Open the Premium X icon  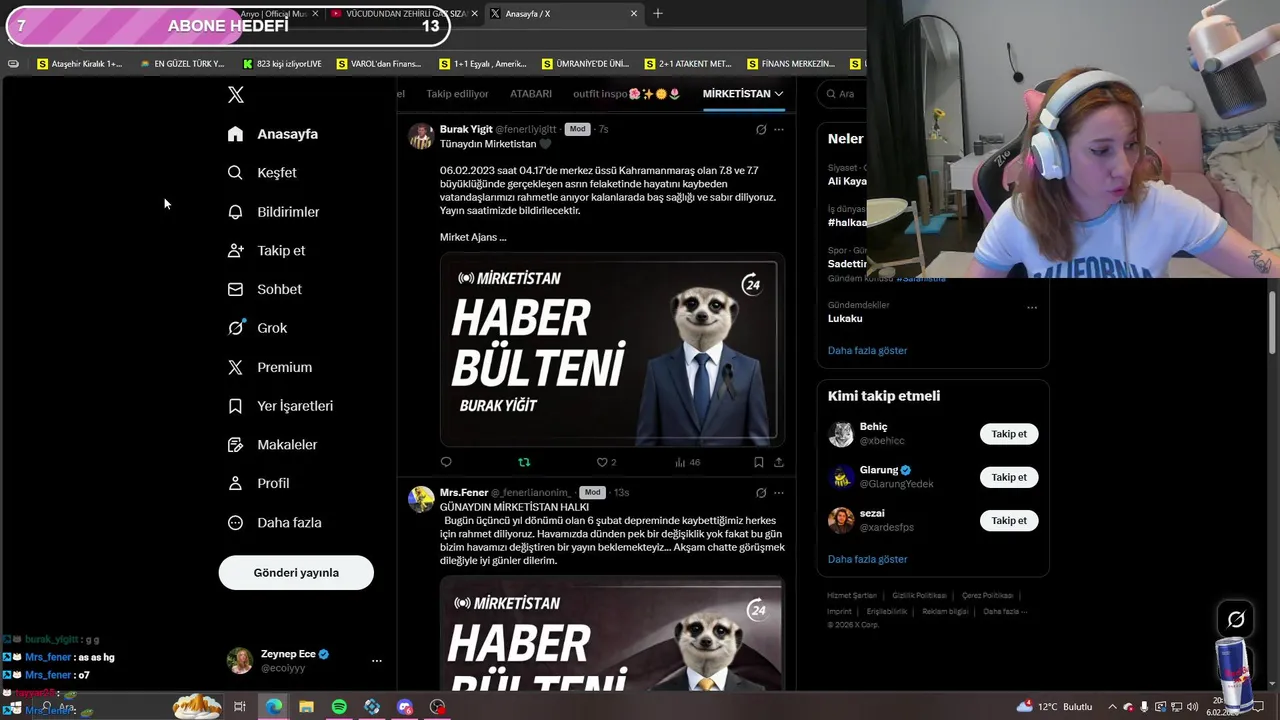pyautogui.click(x=235, y=367)
